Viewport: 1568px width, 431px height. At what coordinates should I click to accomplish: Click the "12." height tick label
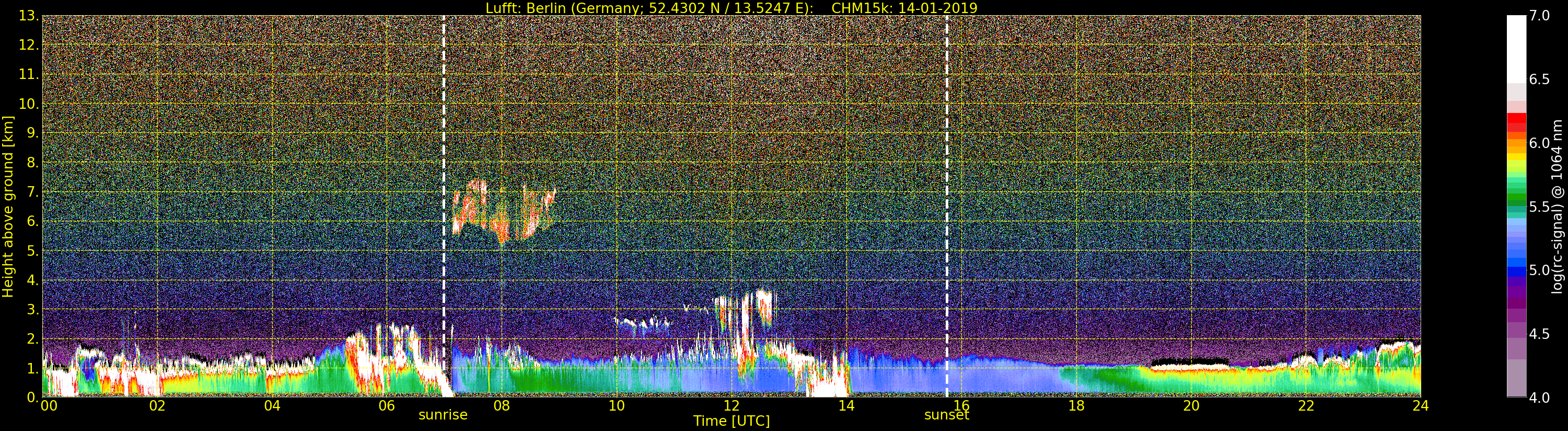(x=29, y=45)
